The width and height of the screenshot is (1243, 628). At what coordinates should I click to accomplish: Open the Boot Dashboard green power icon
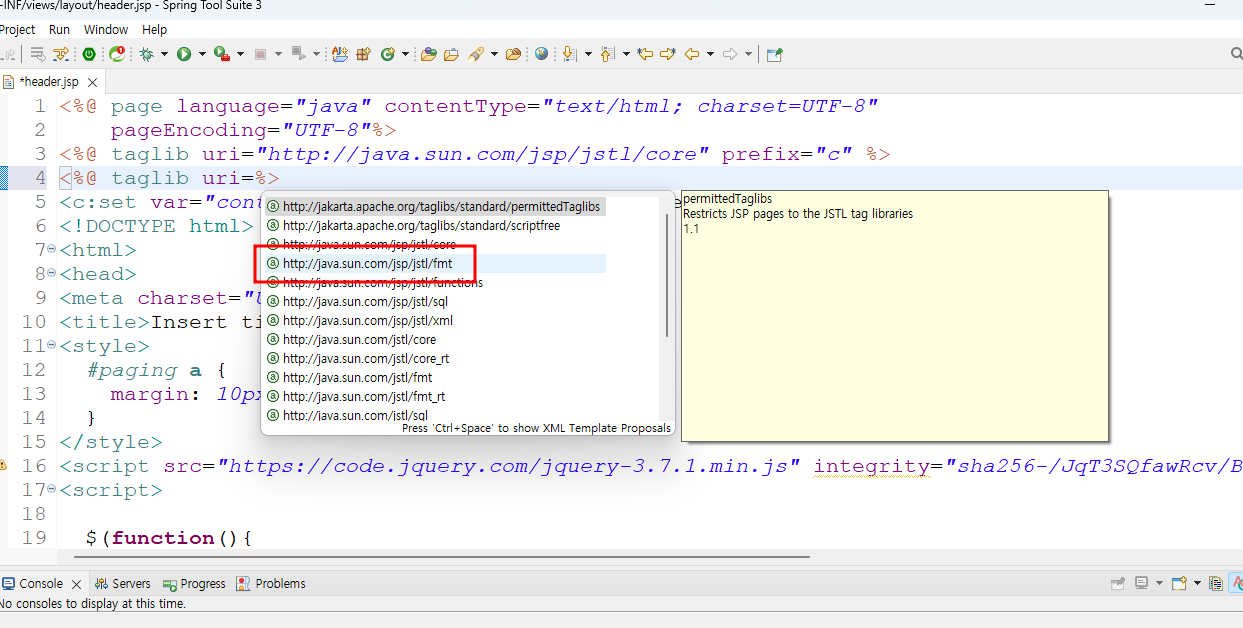pos(89,54)
